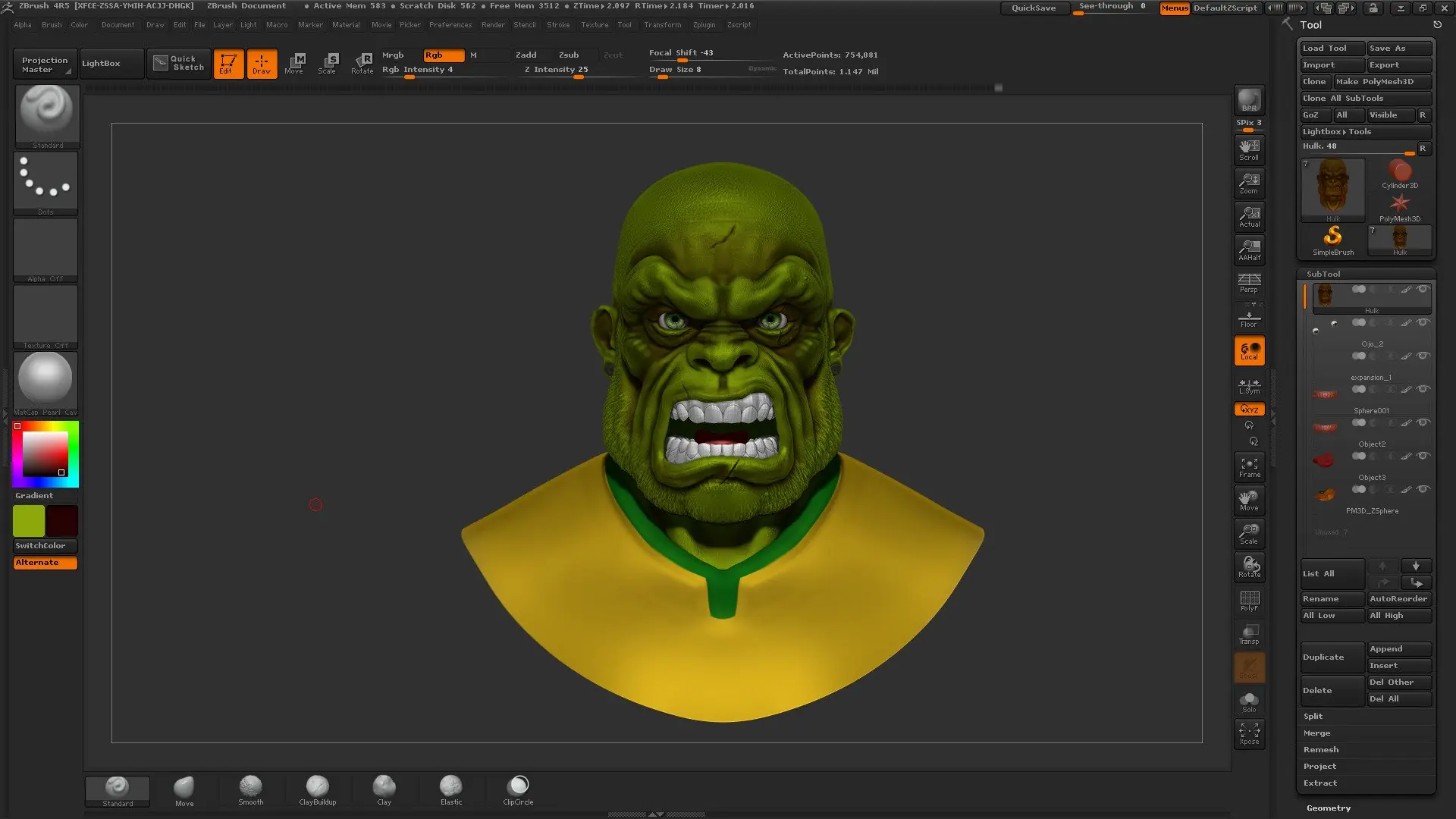
Task: Open the brush picker thumbnail
Action: [46, 115]
